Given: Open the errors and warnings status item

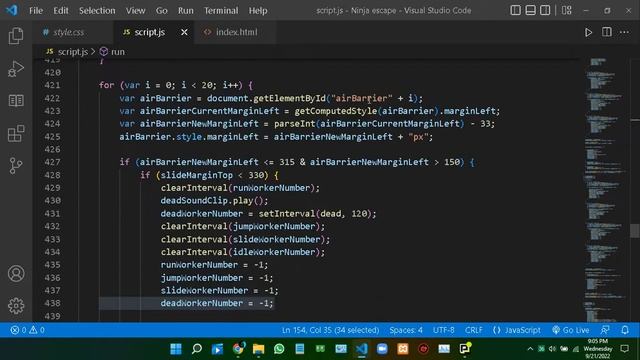Looking at the screenshot, I should point(28,330).
